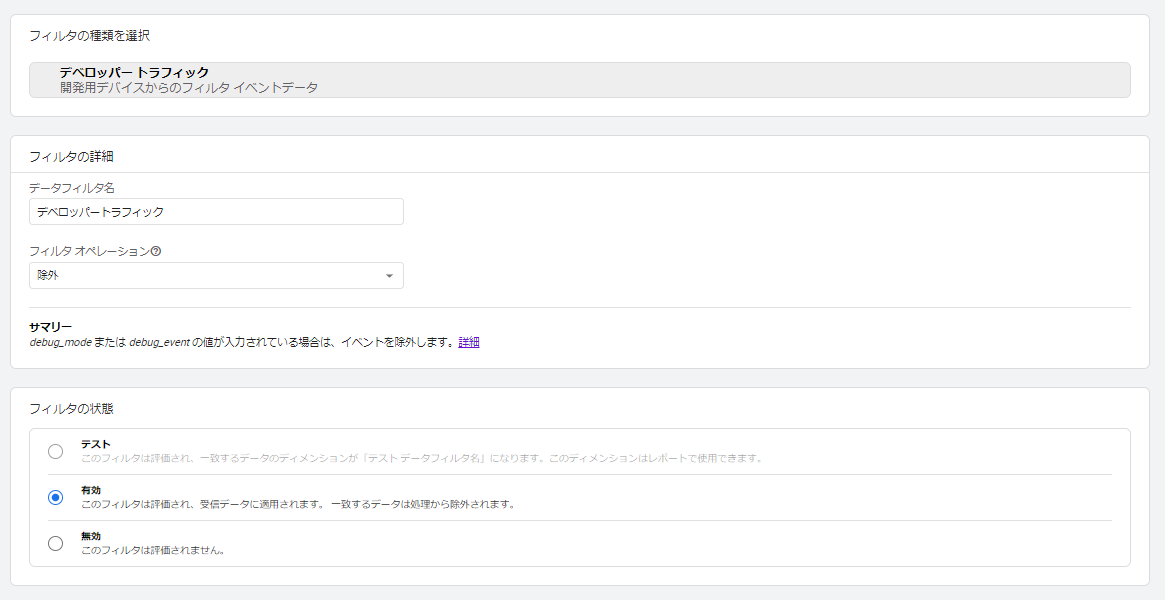The height and width of the screenshot is (600, 1165).
Task: Click the help icon beside フィルタ オペレーション
Action: point(156,252)
